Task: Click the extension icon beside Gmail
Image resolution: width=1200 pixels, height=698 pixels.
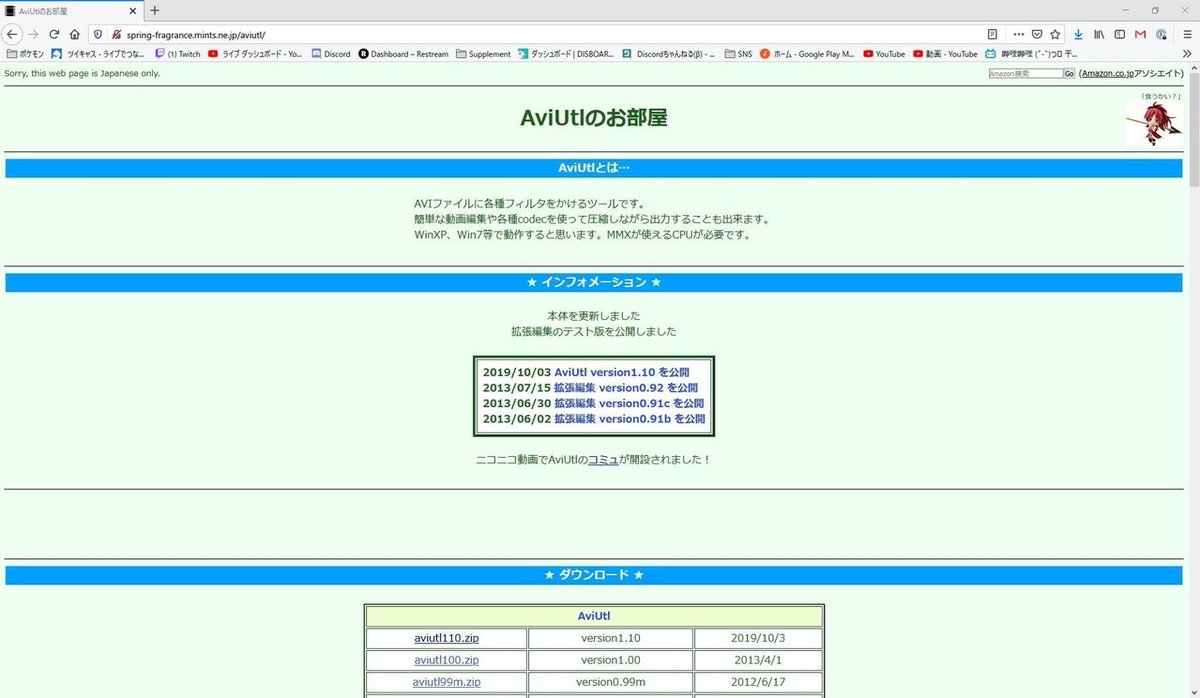Action: pos(1161,34)
